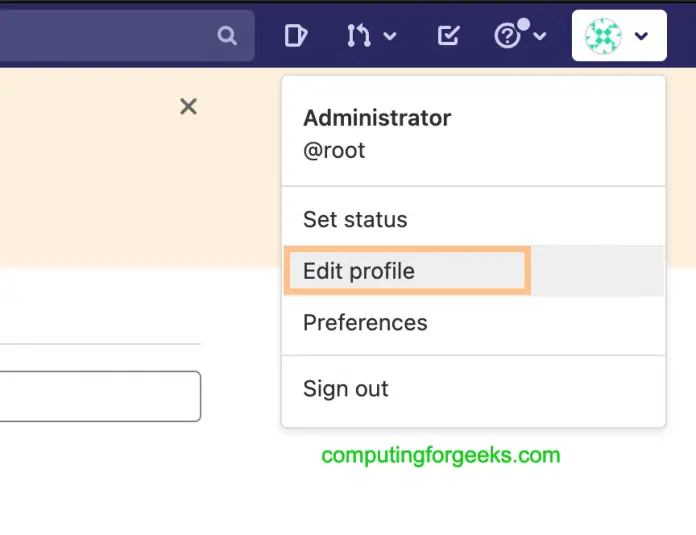Open Preferences from the user menu
Screen dimensions: 696x535
click(365, 323)
